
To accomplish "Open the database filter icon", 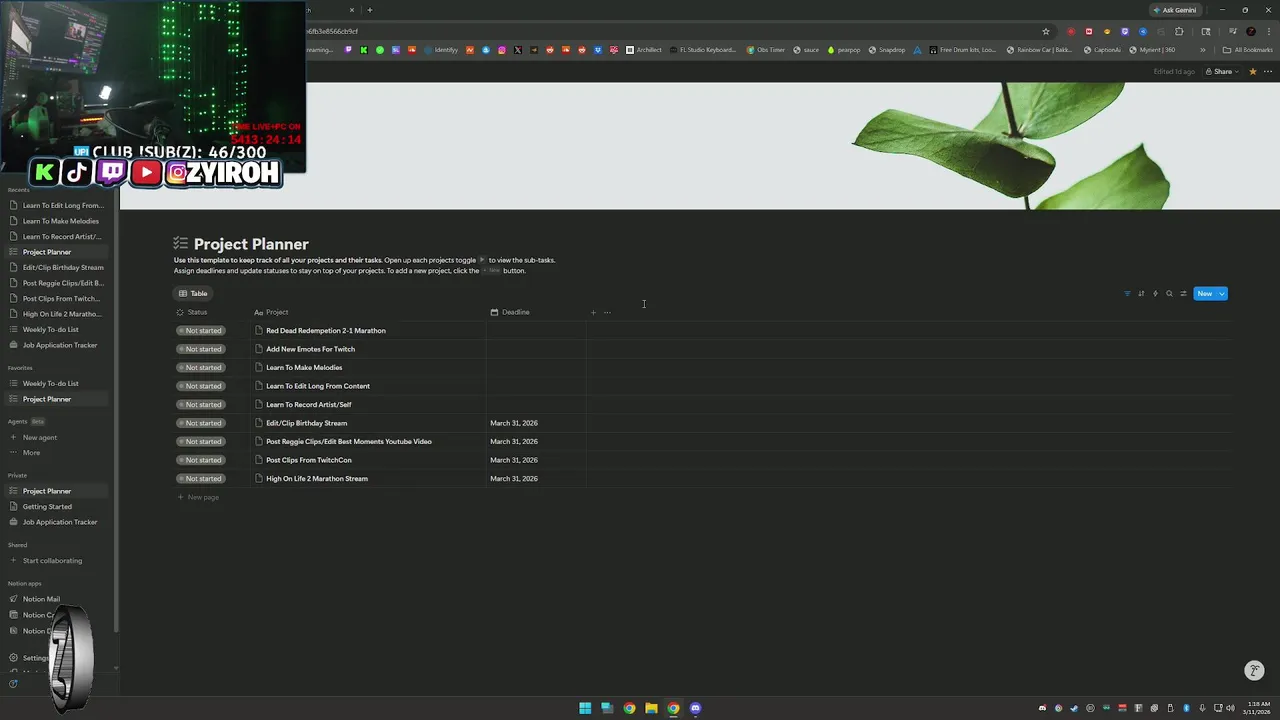I will click(1127, 294).
